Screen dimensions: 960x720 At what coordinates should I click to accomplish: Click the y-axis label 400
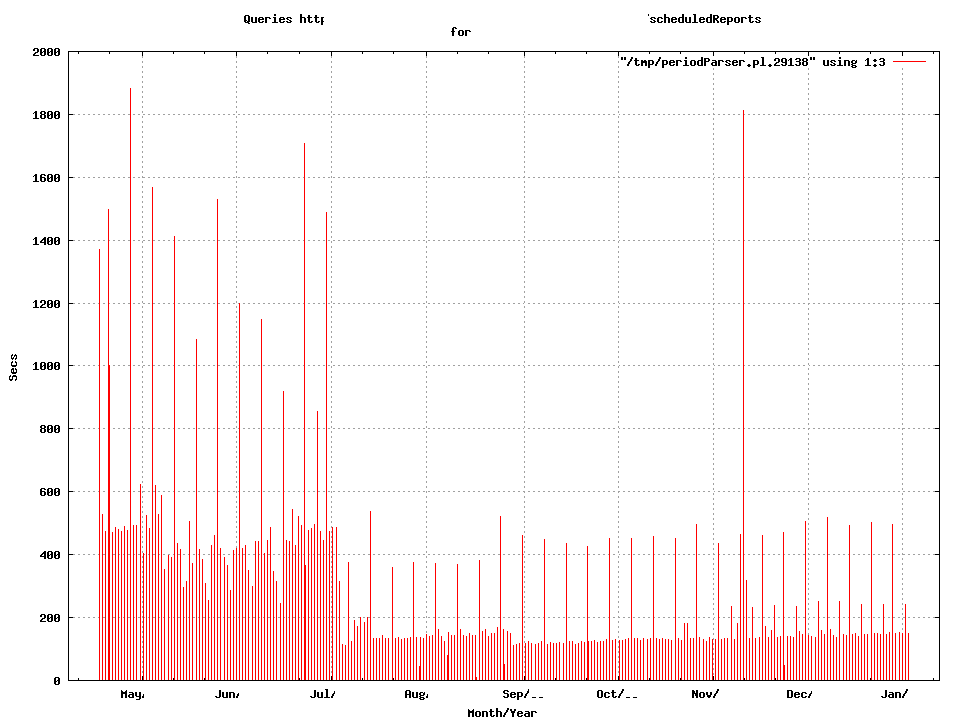pyautogui.click(x=50, y=555)
